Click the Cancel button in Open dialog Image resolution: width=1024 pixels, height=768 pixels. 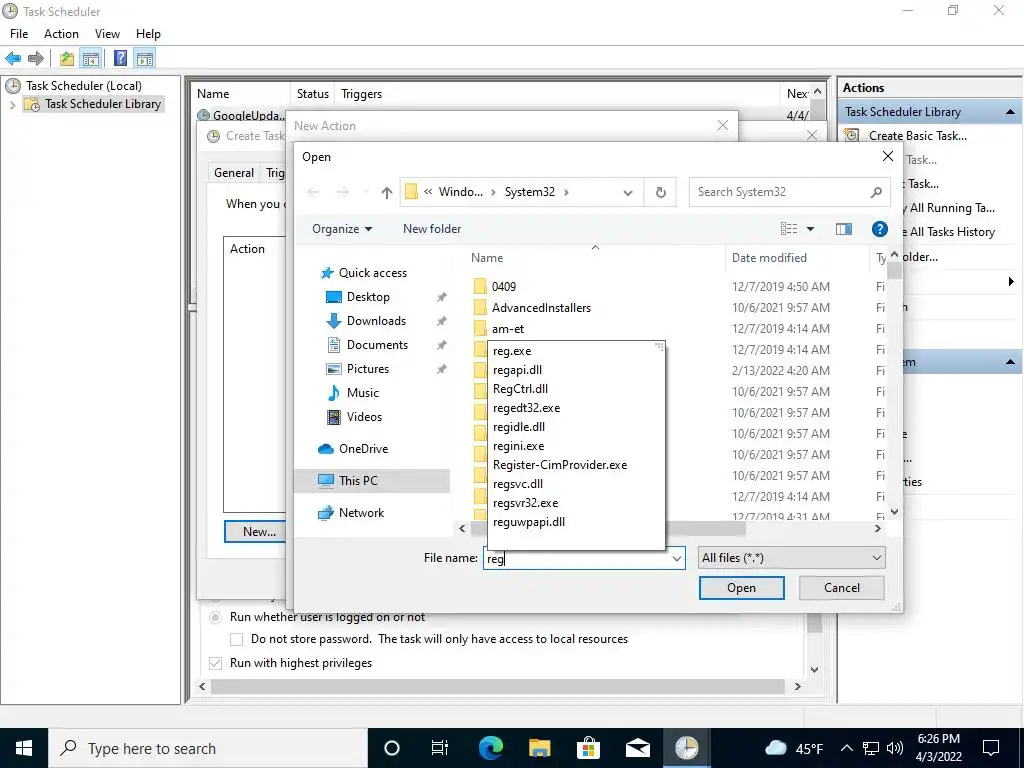tap(842, 588)
